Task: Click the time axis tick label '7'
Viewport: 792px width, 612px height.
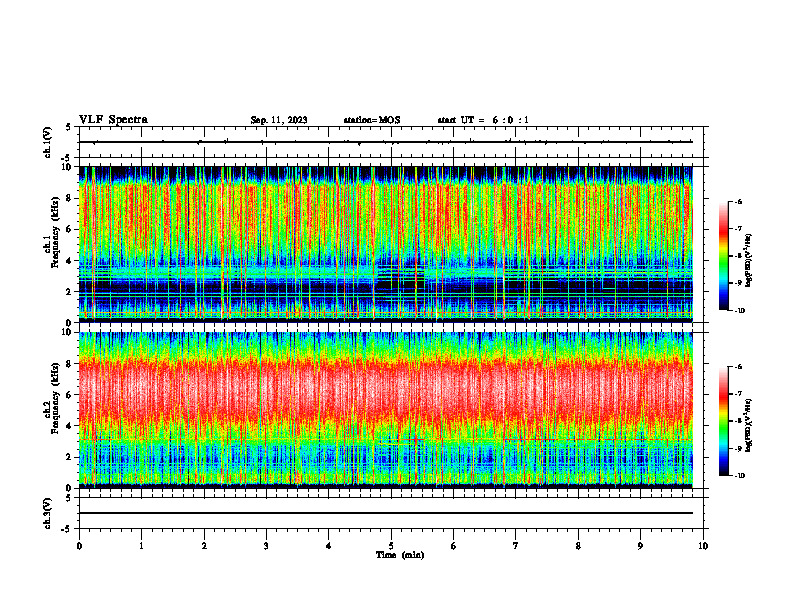Action: pos(516,546)
